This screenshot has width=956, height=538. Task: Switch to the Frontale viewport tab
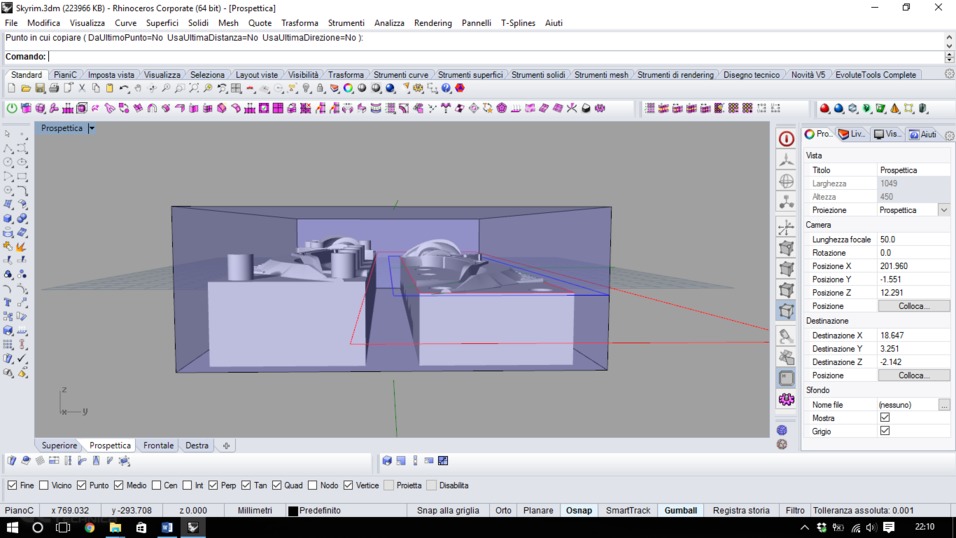click(x=159, y=446)
